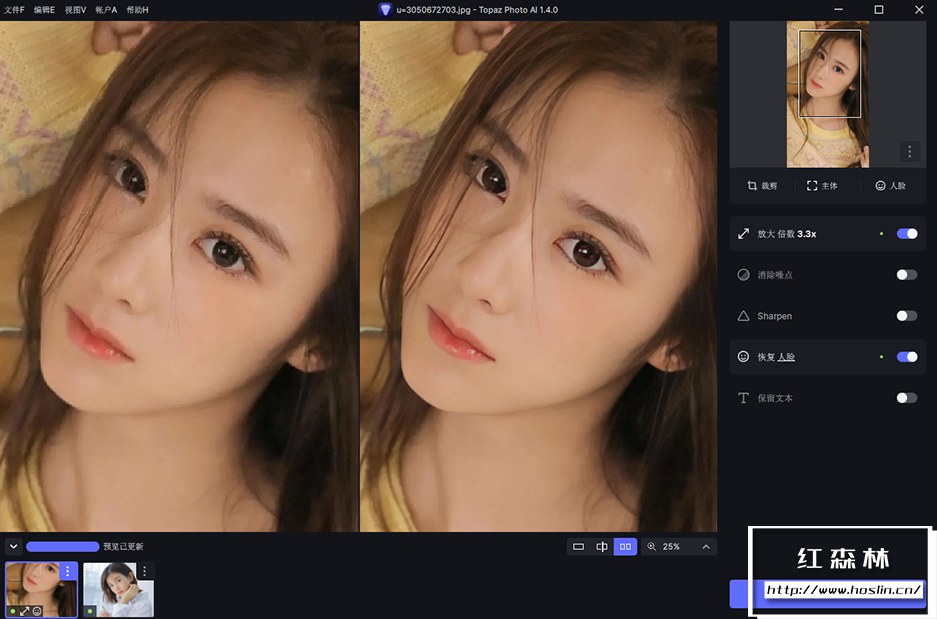
Task: Open options menu on second queue thumbnail
Action: point(145,572)
